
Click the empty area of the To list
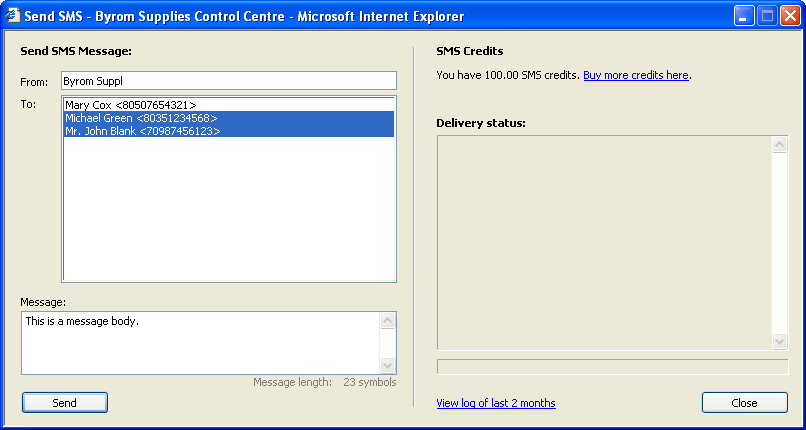(x=229, y=210)
